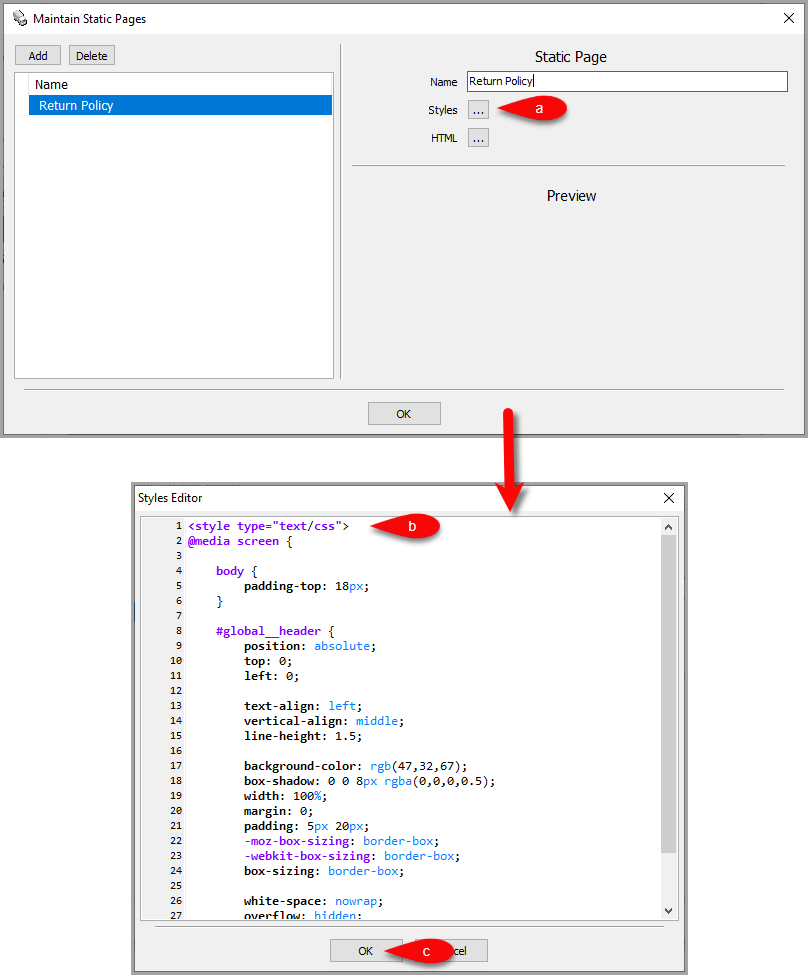Screen dimensions: 808x975
Task: Click the 'position: absolute;' code line
Action: (x=310, y=646)
